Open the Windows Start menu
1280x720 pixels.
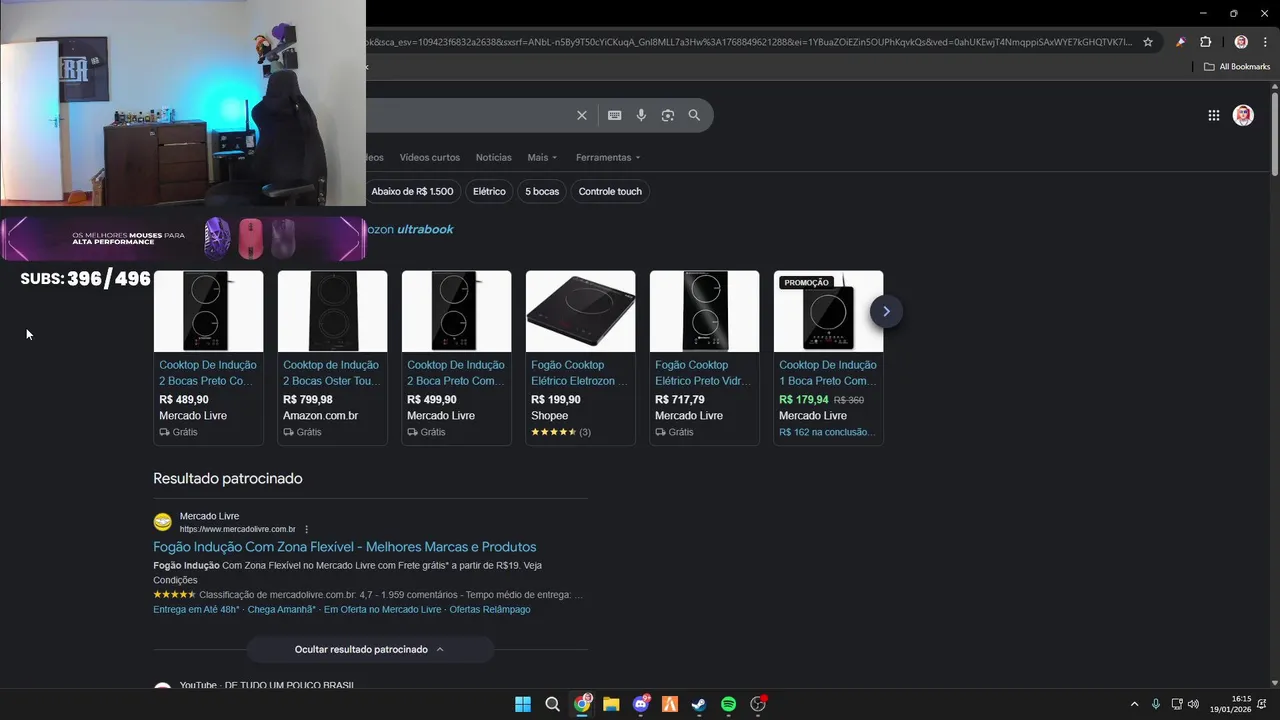click(523, 704)
